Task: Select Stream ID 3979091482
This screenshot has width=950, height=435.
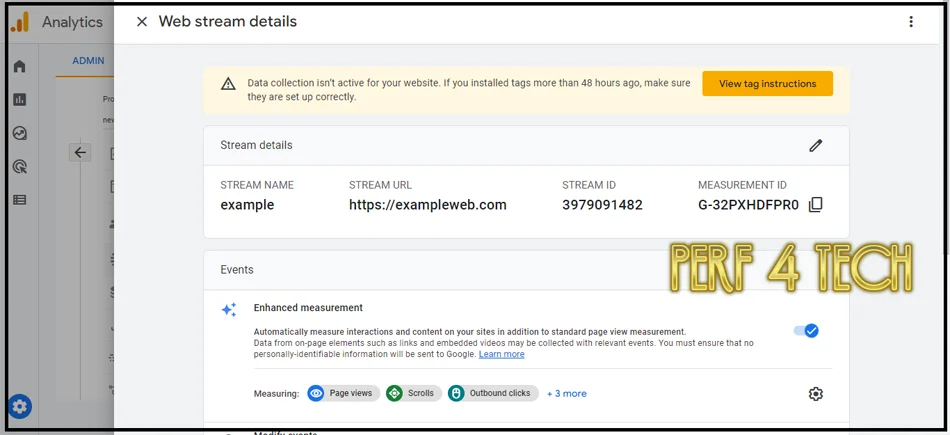Action: pos(602,205)
